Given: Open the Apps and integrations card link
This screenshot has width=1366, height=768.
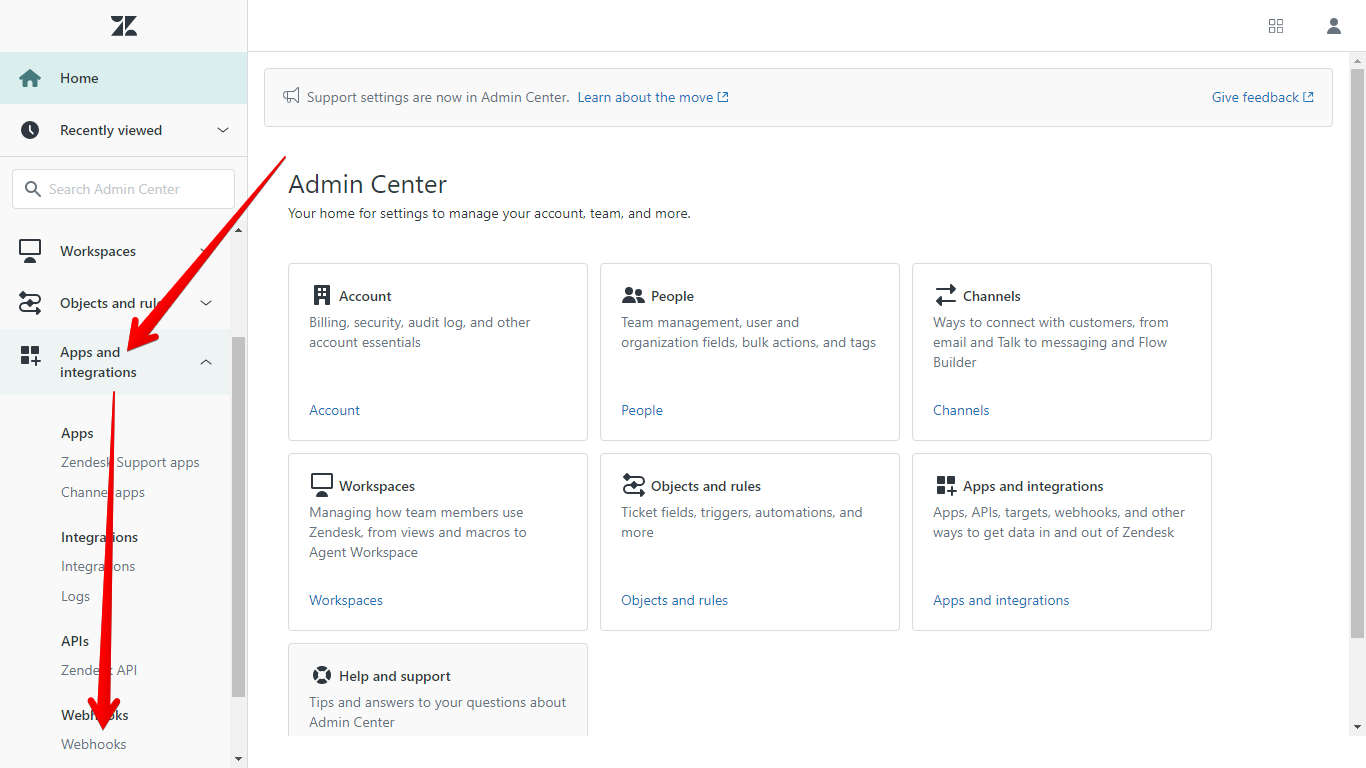Looking at the screenshot, I should tap(1001, 600).
